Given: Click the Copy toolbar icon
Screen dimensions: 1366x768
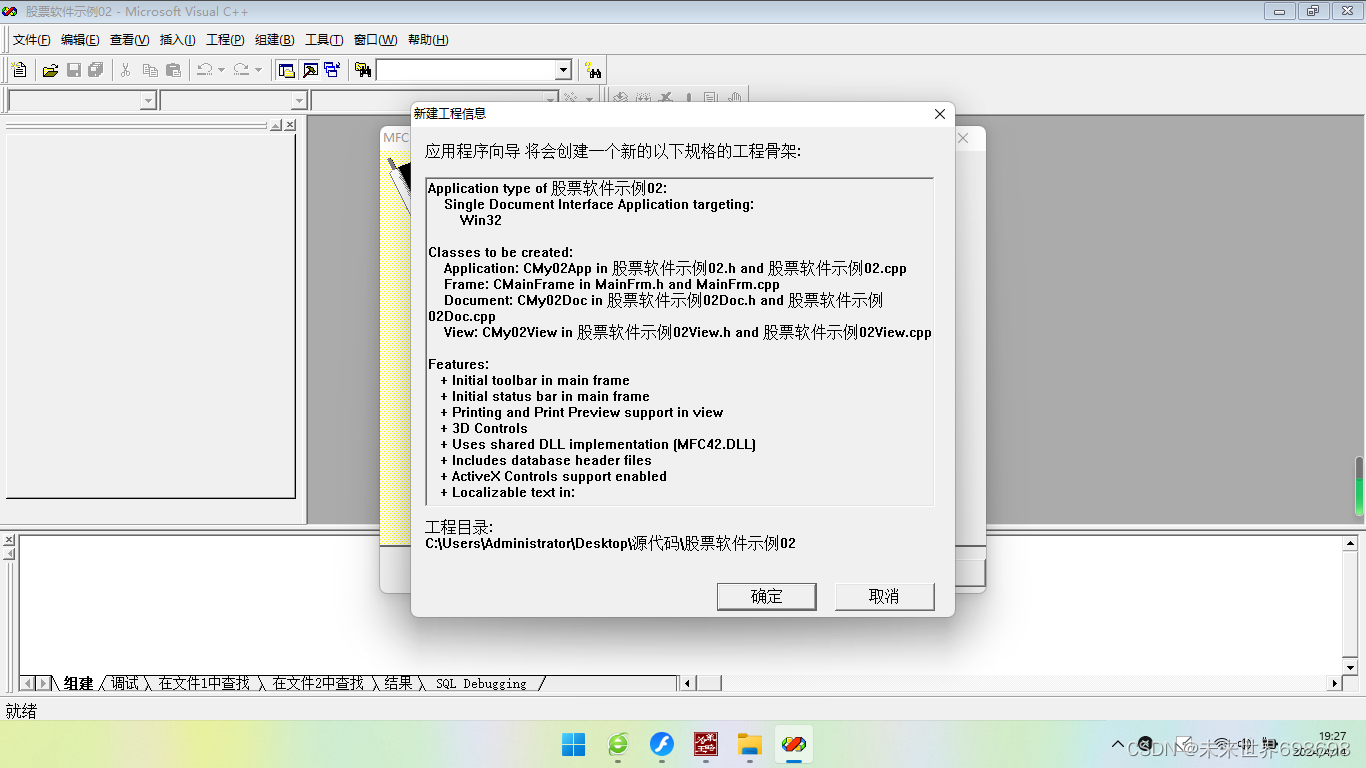Looking at the screenshot, I should [x=150, y=70].
